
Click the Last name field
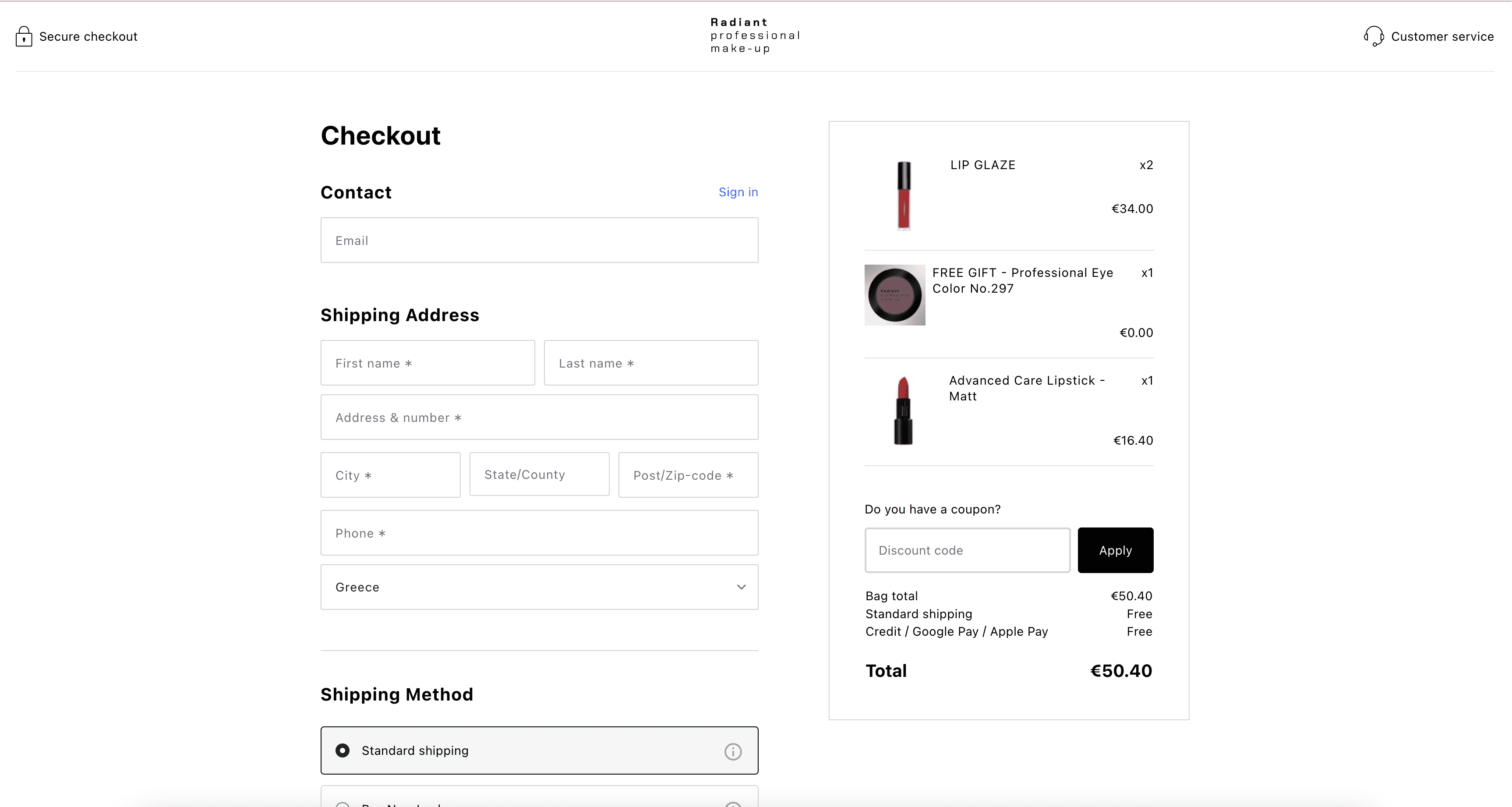click(650, 363)
